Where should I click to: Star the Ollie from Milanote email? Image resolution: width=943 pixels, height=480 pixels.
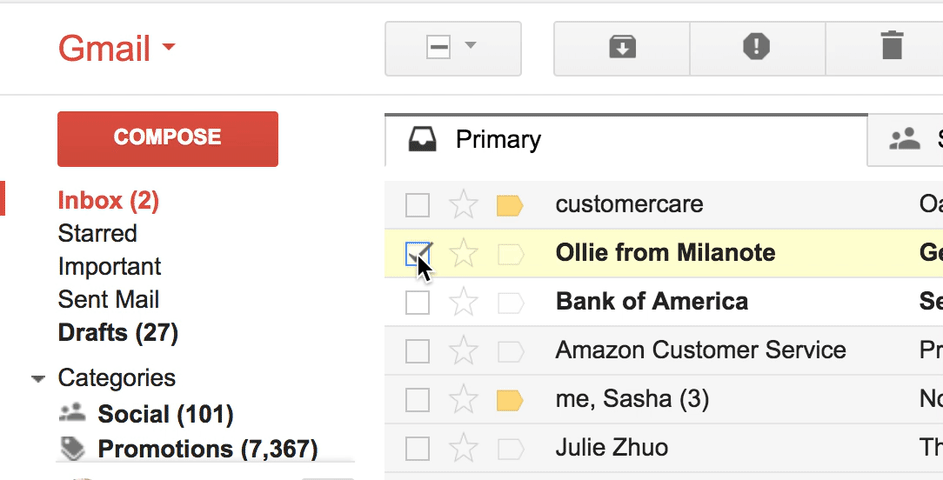coord(463,254)
